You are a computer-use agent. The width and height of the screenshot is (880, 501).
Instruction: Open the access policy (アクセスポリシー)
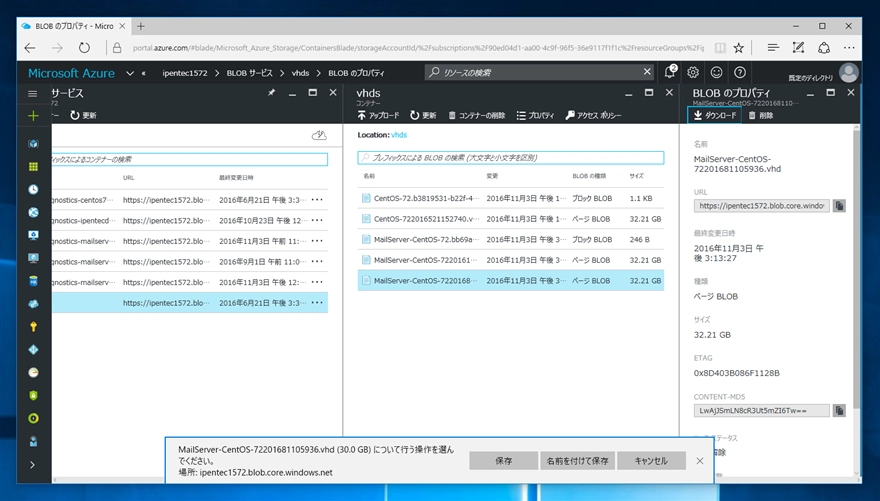click(x=593, y=115)
